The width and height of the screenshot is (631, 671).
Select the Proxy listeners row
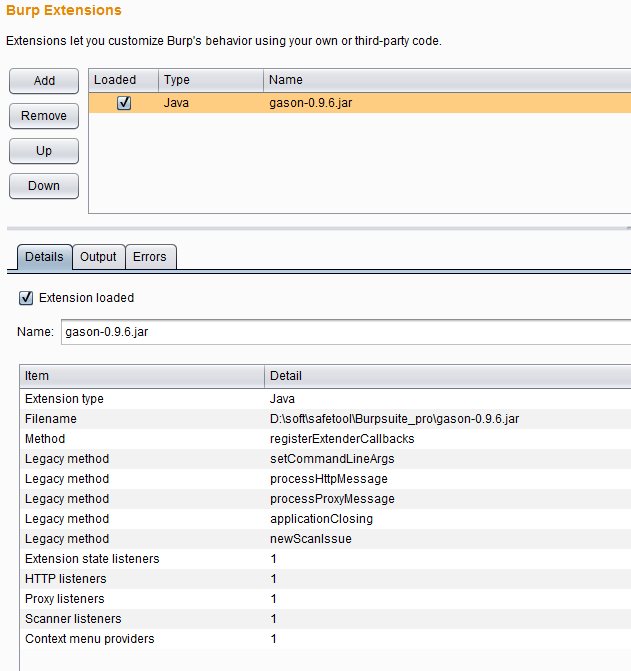pyautogui.click(x=326, y=599)
